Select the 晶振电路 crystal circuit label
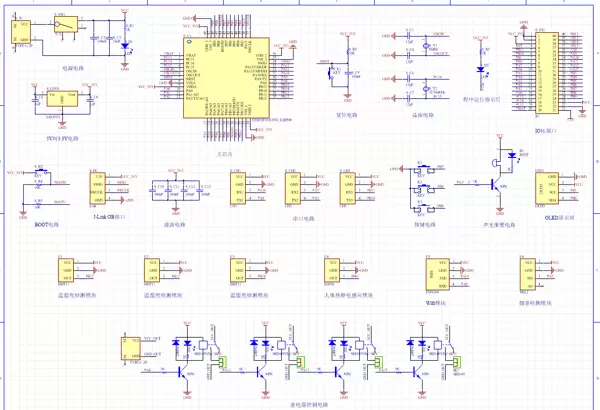 coord(423,115)
